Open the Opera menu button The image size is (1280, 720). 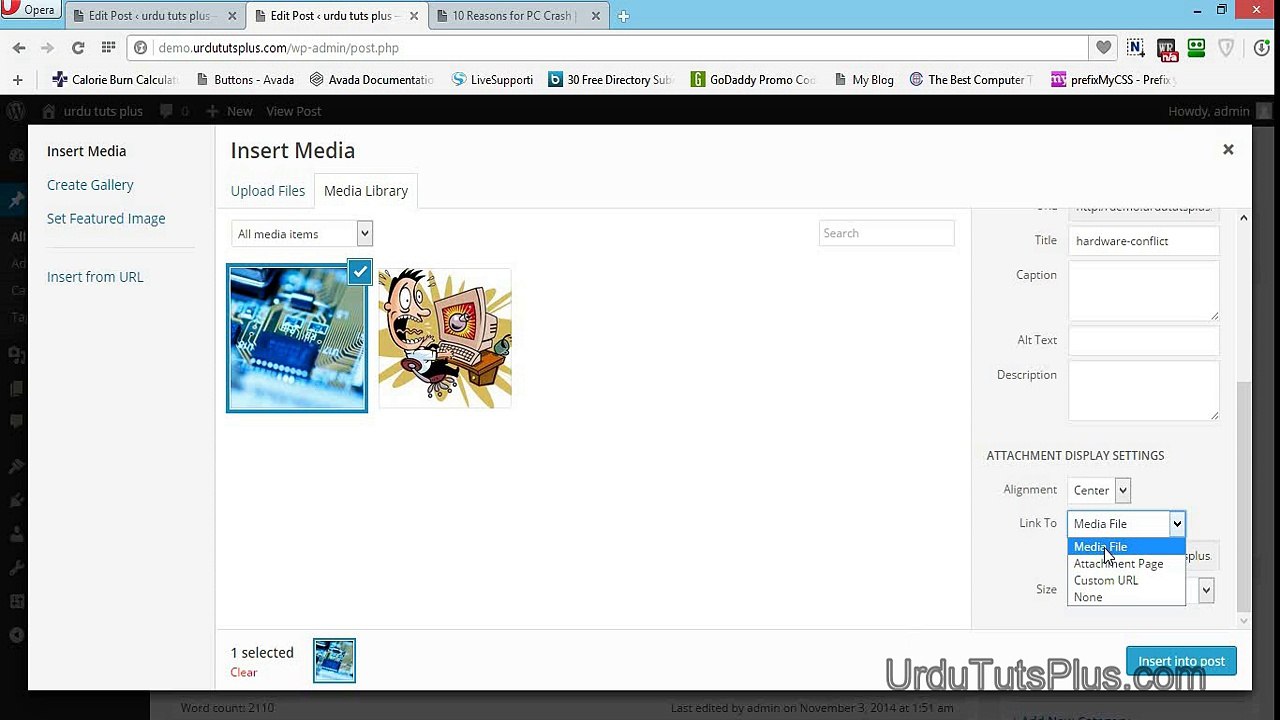click(x=29, y=10)
